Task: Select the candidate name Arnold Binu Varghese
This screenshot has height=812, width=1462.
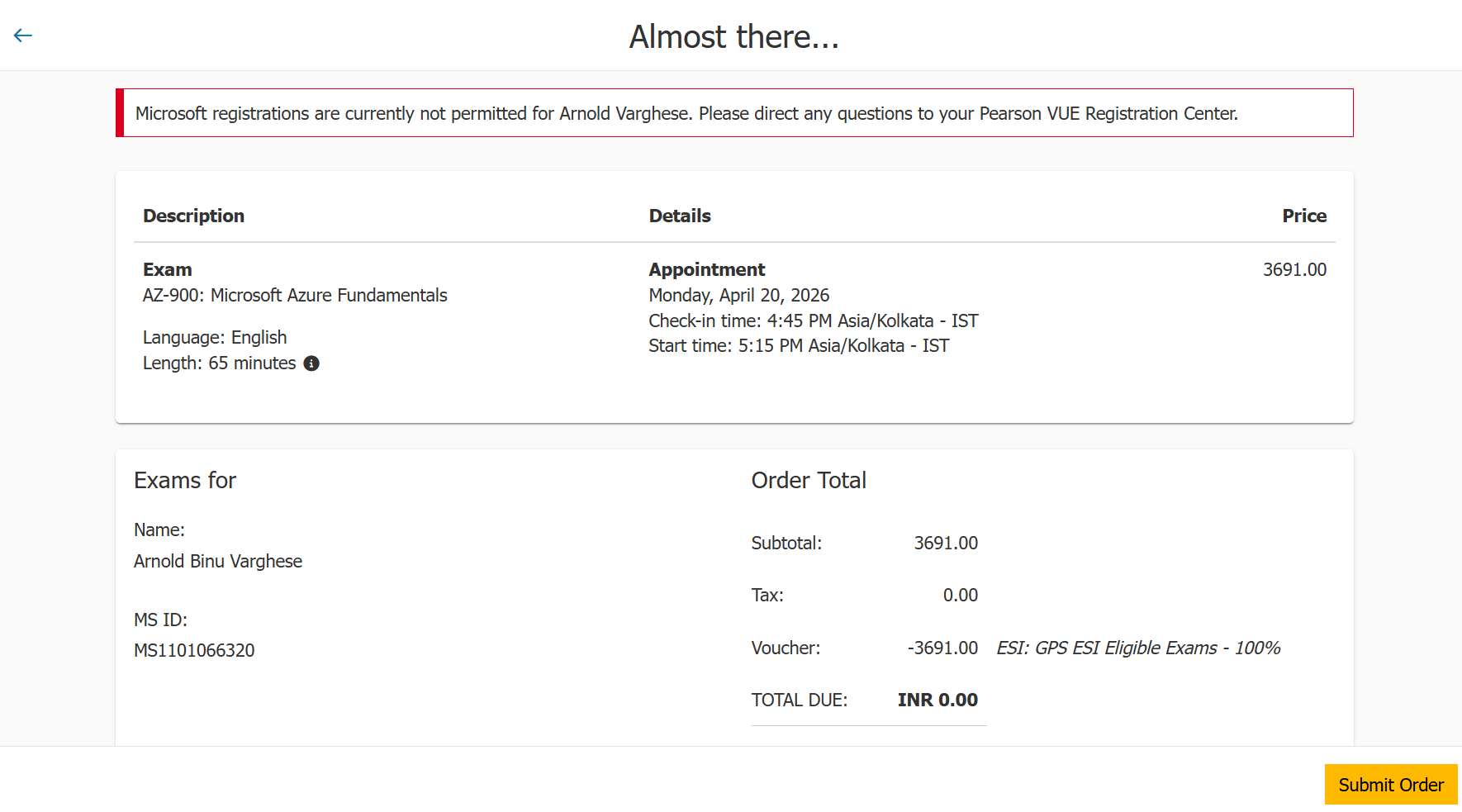Action: pos(218,562)
